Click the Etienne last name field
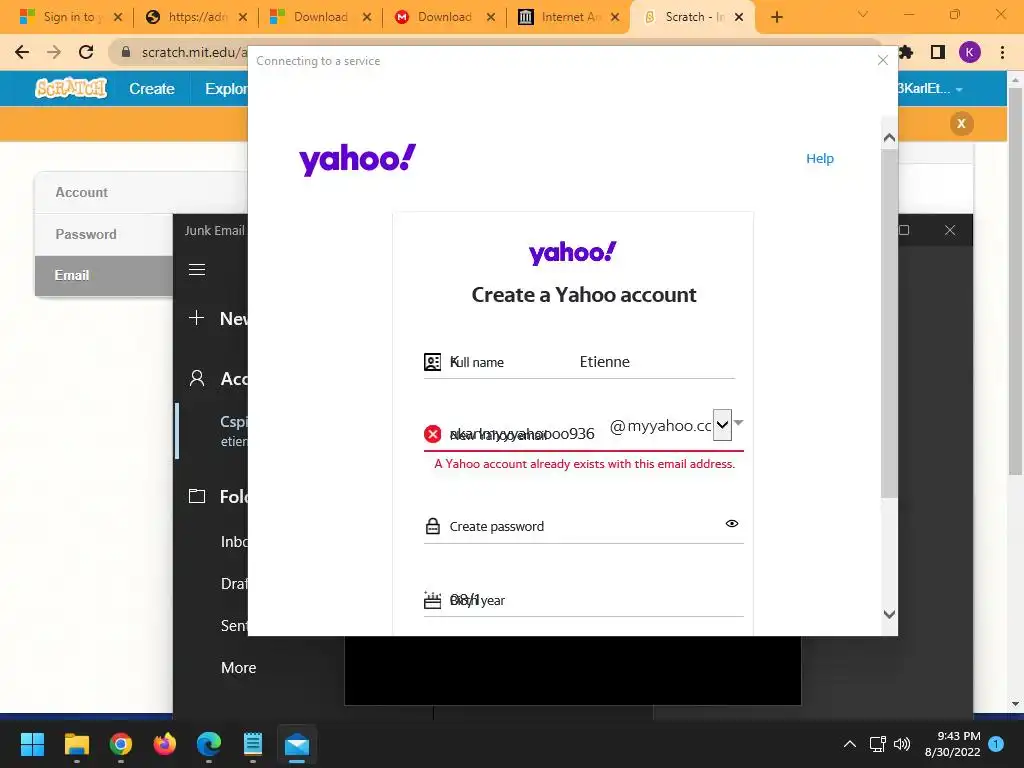 656,362
